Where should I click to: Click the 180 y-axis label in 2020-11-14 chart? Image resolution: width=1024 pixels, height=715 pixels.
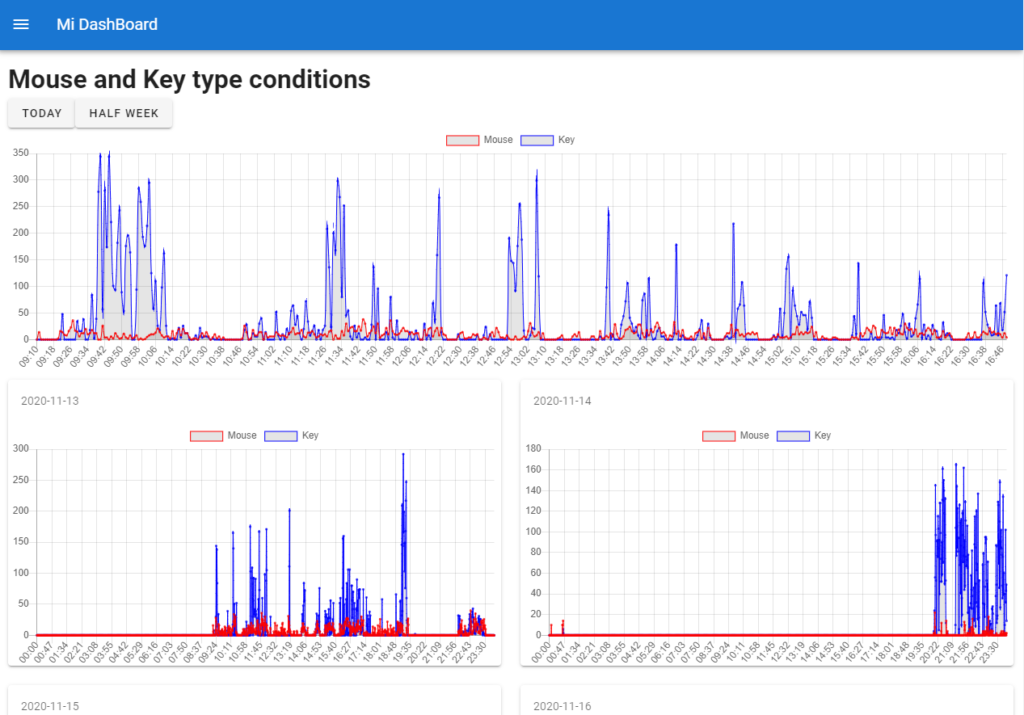point(531,449)
